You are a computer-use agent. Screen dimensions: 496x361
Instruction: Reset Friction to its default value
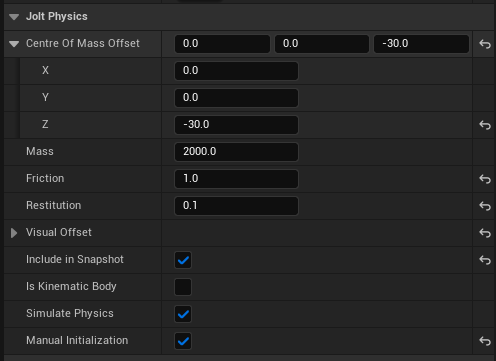coord(485,179)
